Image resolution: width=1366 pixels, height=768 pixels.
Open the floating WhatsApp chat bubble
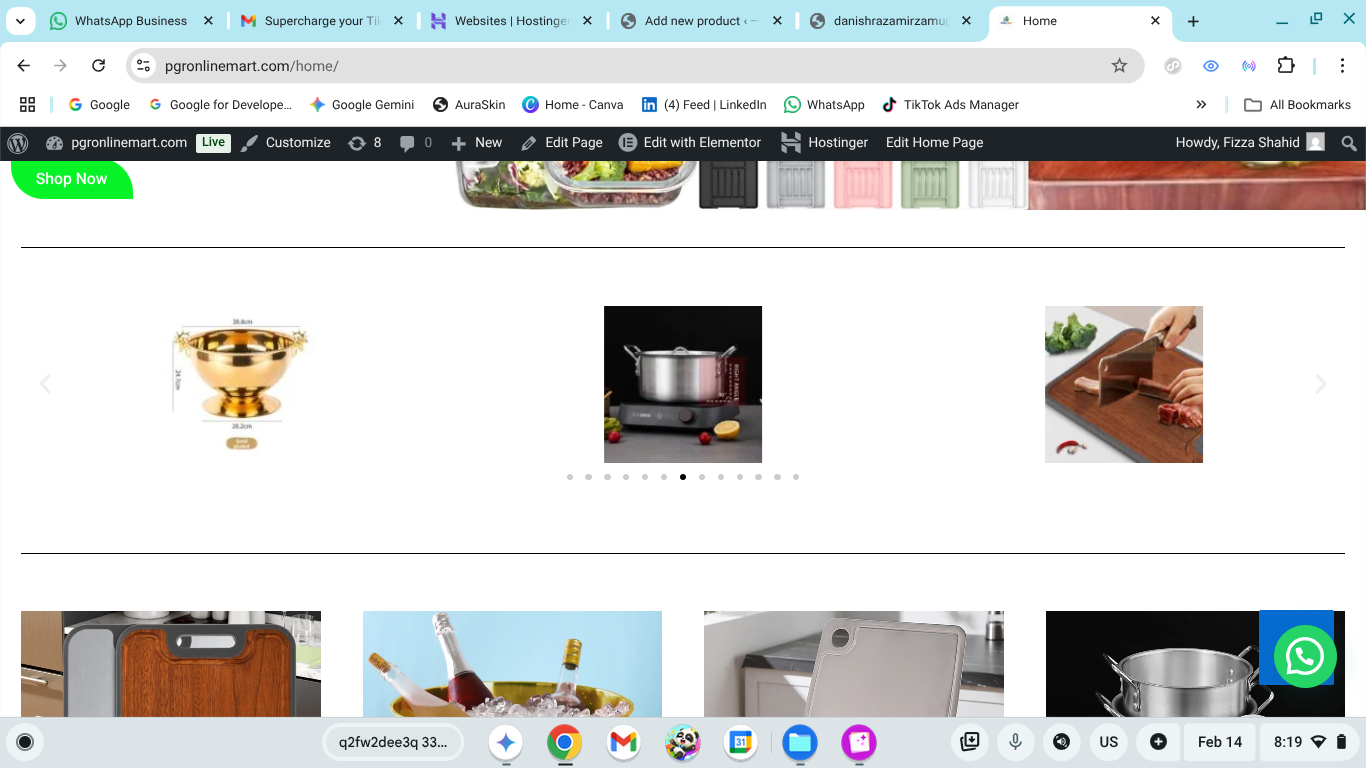pyautogui.click(x=1304, y=656)
